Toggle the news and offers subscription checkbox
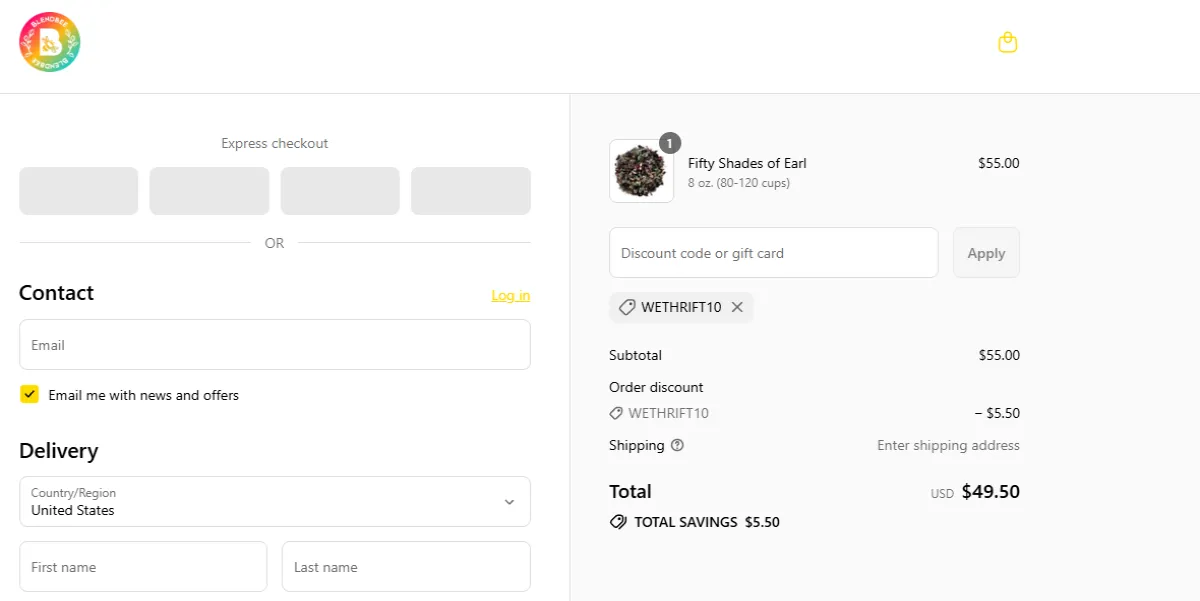This screenshot has width=1200, height=601. pos(29,394)
